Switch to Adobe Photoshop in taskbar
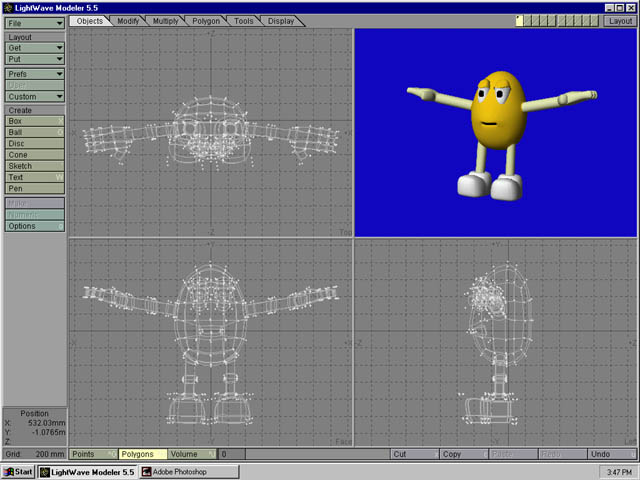This screenshot has height=480, width=640. [180, 471]
